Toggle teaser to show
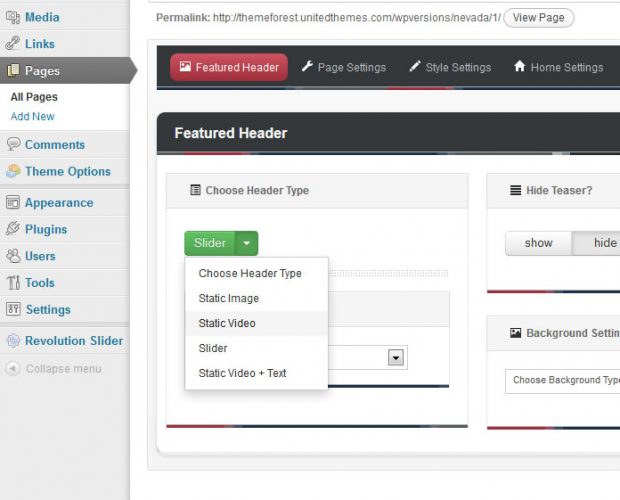The image size is (620, 500). tap(538, 243)
